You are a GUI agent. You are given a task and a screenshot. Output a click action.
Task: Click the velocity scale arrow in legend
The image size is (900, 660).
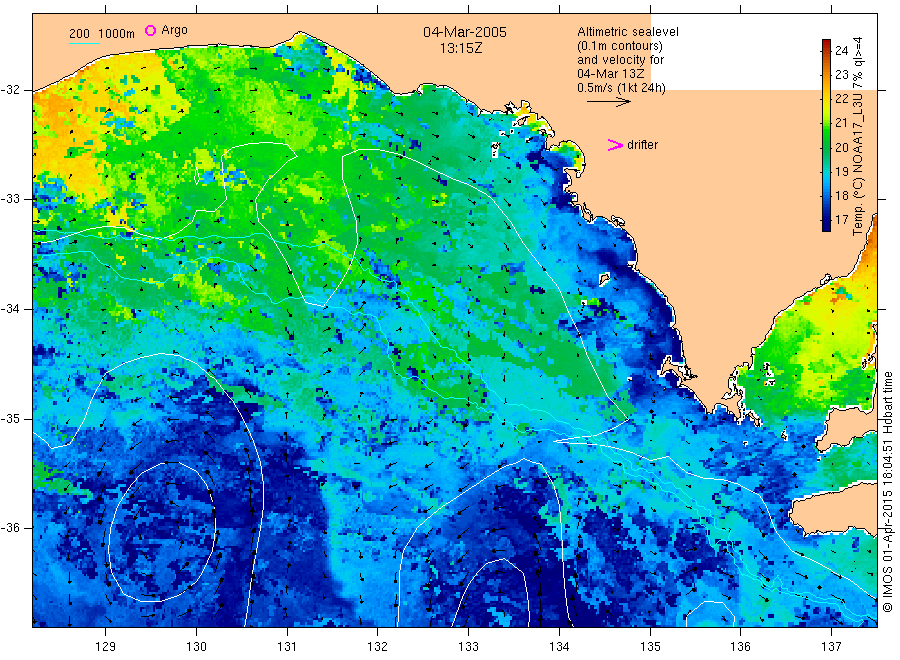(x=608, y=102)
